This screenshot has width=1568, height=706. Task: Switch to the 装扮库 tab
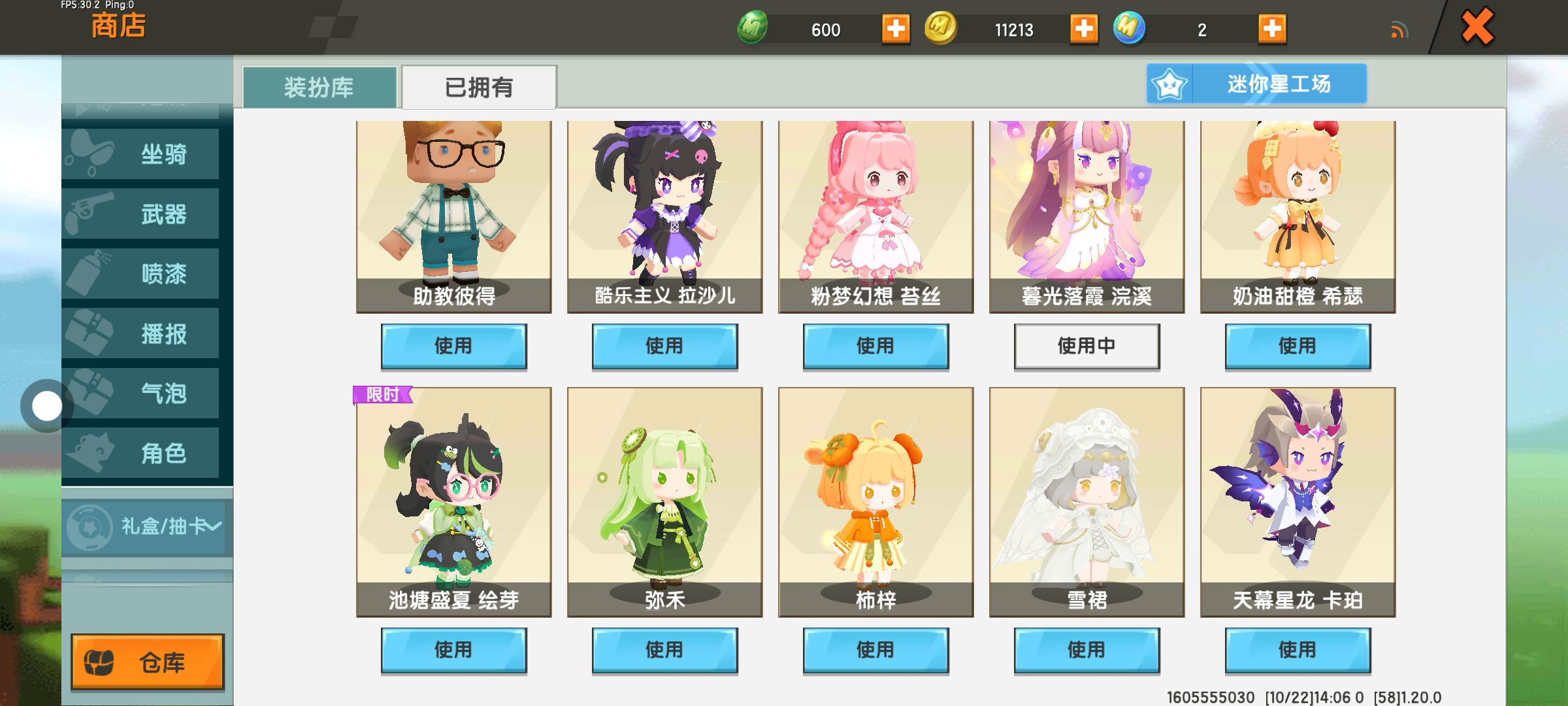[x=319, y=87]
